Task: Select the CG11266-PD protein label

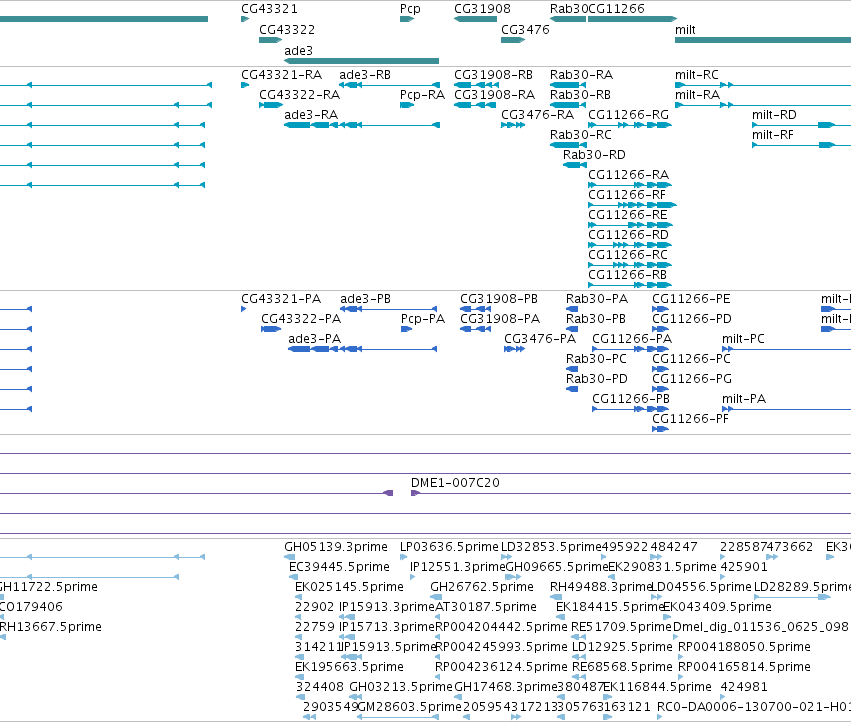Action: click(692, 319)
